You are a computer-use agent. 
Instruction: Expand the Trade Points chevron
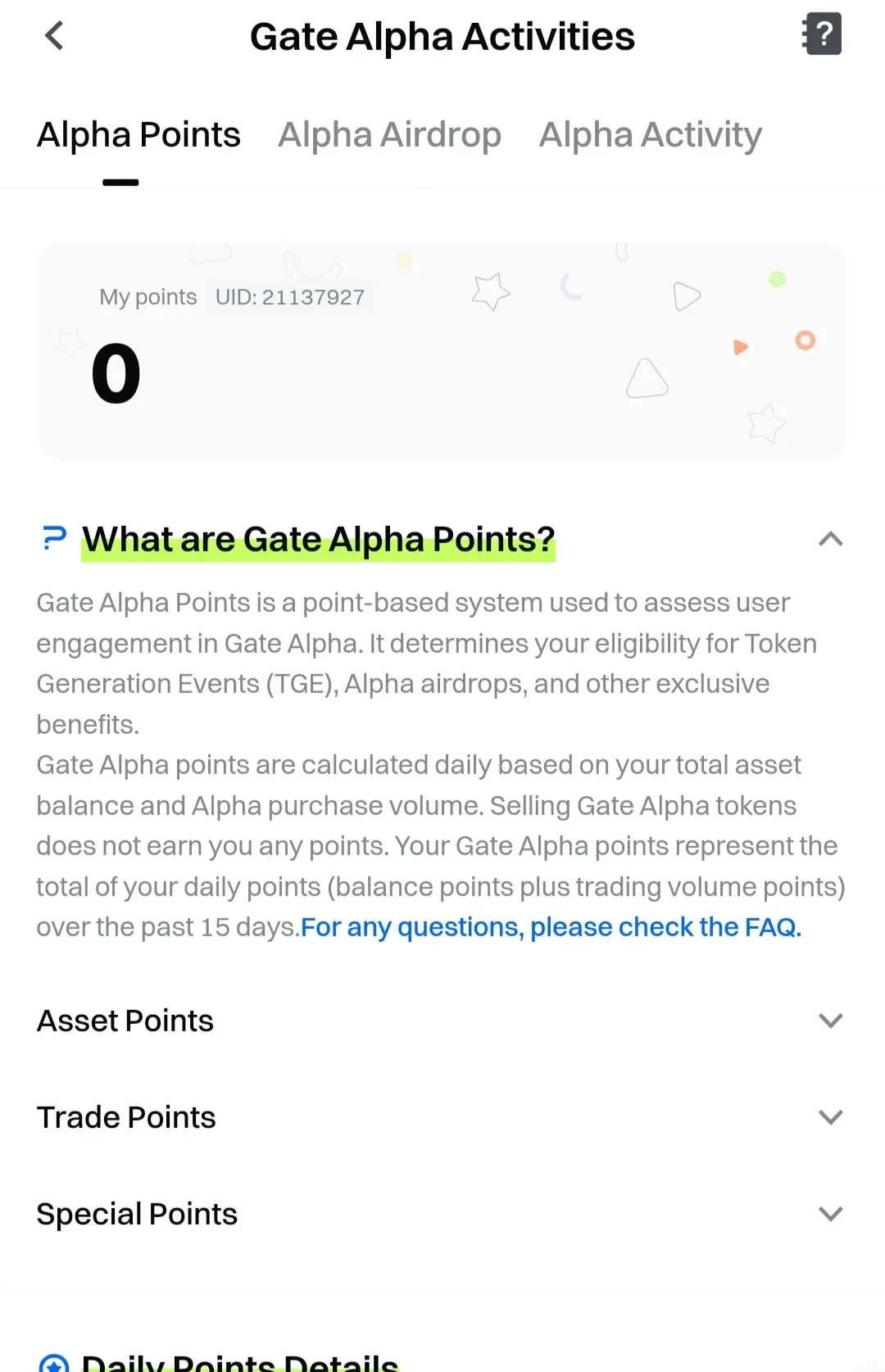pos(831,1117)
